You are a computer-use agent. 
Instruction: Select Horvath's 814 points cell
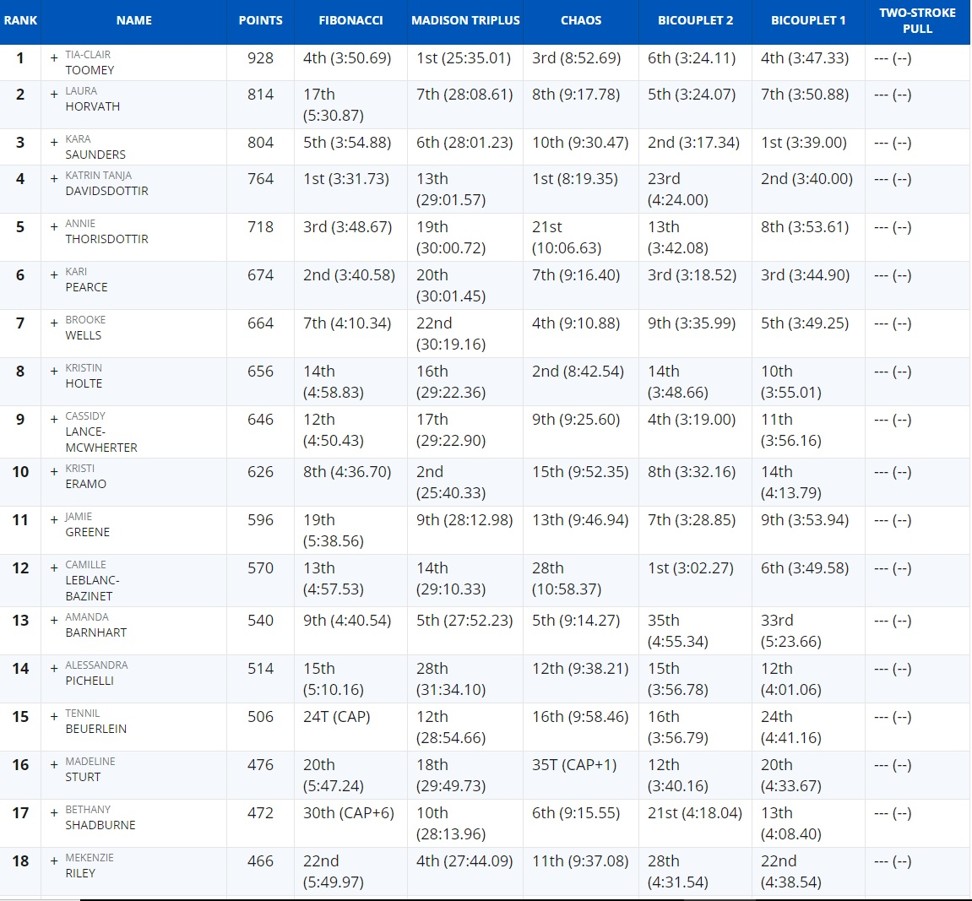[260, 94]
